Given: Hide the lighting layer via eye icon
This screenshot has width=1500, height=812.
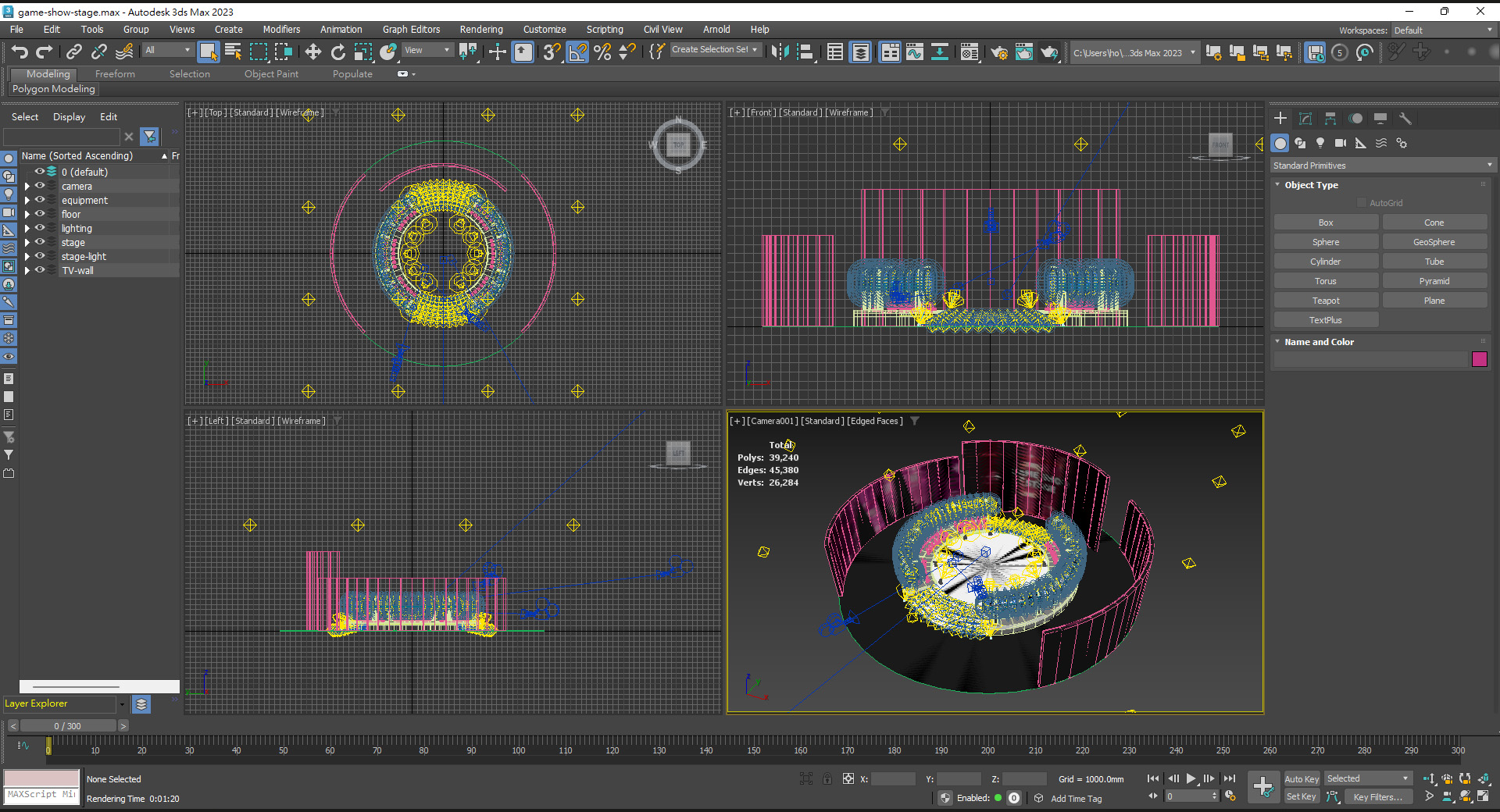Looking at the screenshot, I should [x=40, y=228].
